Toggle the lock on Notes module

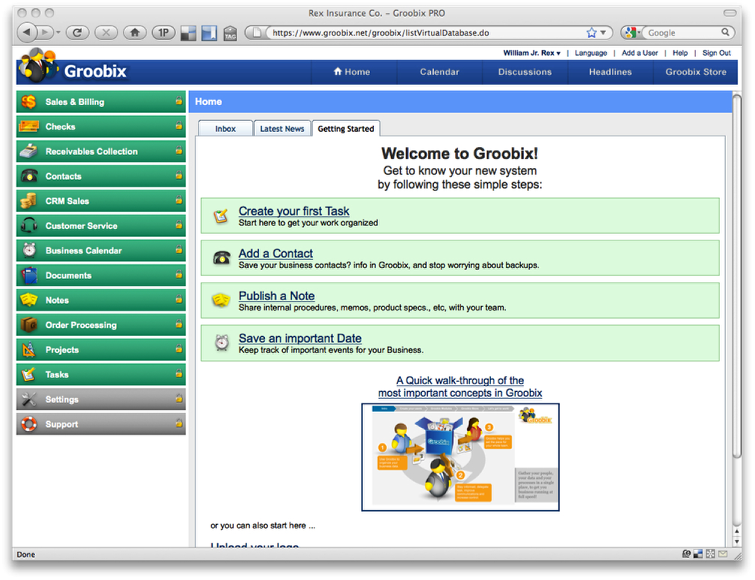[x=179, y=299]
